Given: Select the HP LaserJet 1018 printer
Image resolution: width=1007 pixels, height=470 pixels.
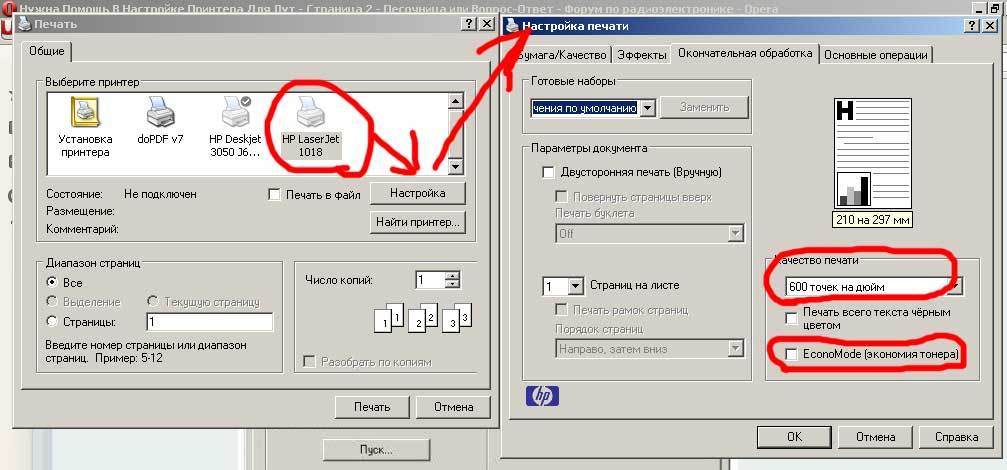Looking at the screenshot, I should click(311, 127).
